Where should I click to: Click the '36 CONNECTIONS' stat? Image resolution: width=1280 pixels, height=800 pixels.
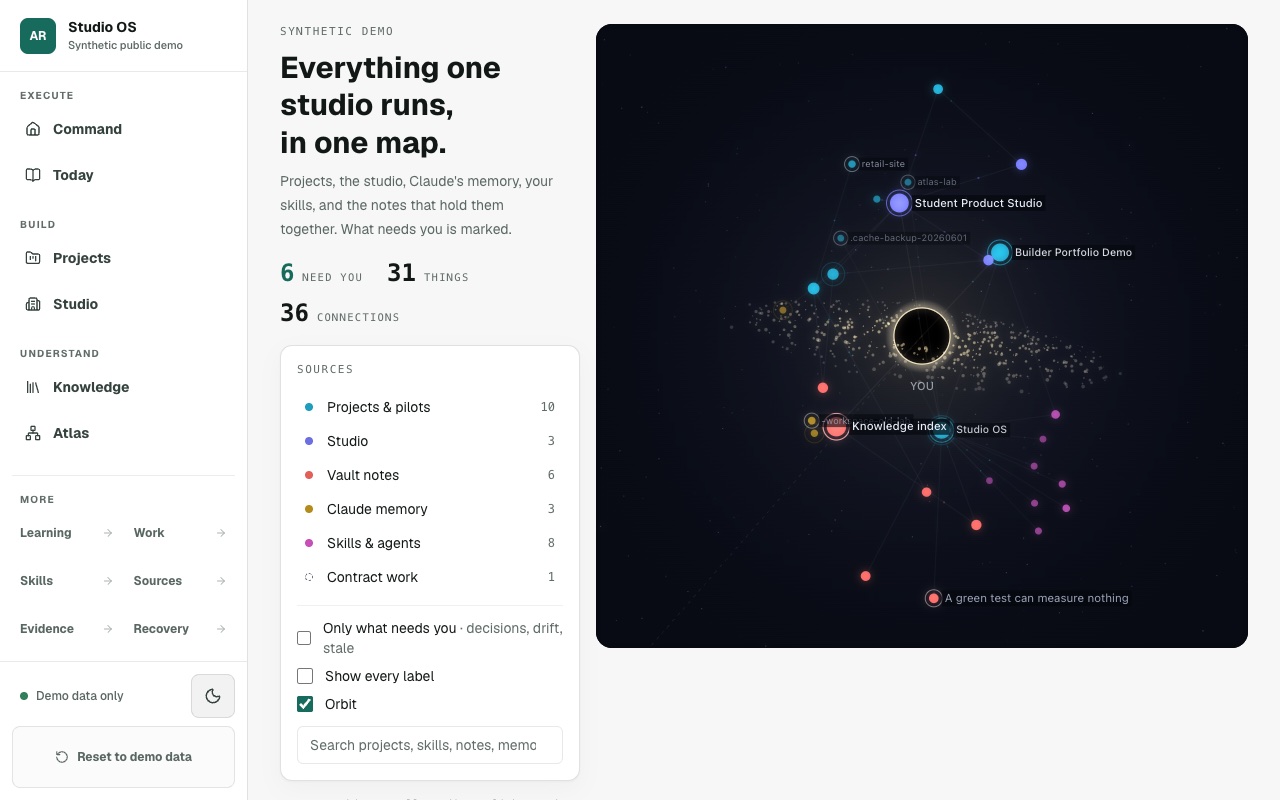[x=340, y=313]
